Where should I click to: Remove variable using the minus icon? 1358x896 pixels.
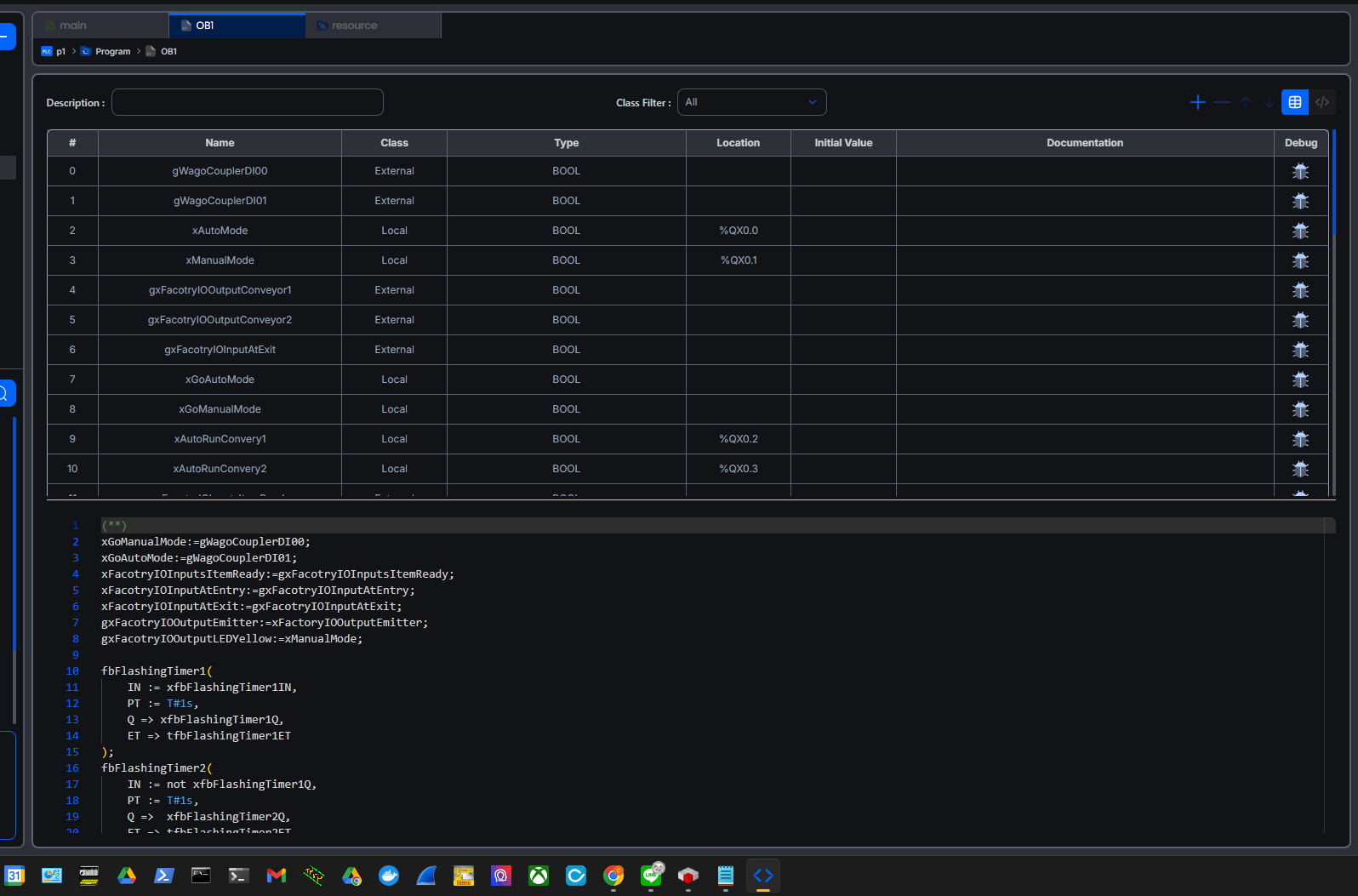pyautogui.click(x=1222, y=103)
